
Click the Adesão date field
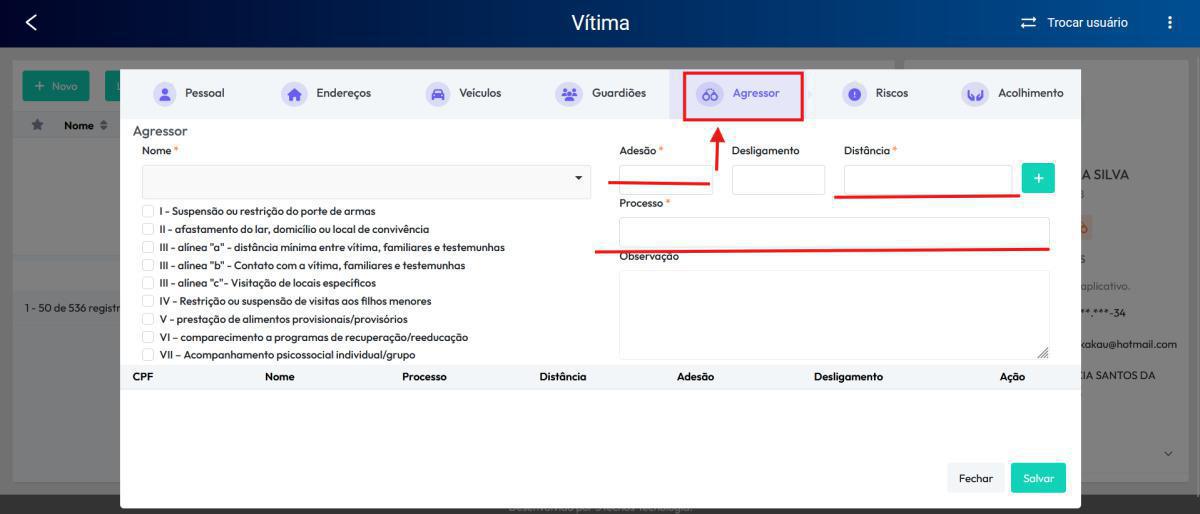coord(665,179)
